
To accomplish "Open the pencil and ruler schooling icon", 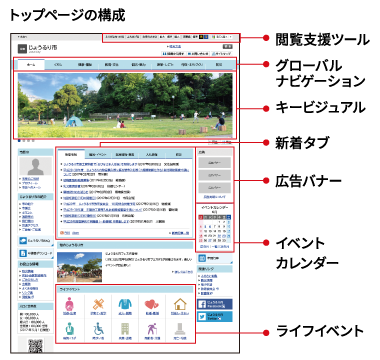I will (98, 304).
